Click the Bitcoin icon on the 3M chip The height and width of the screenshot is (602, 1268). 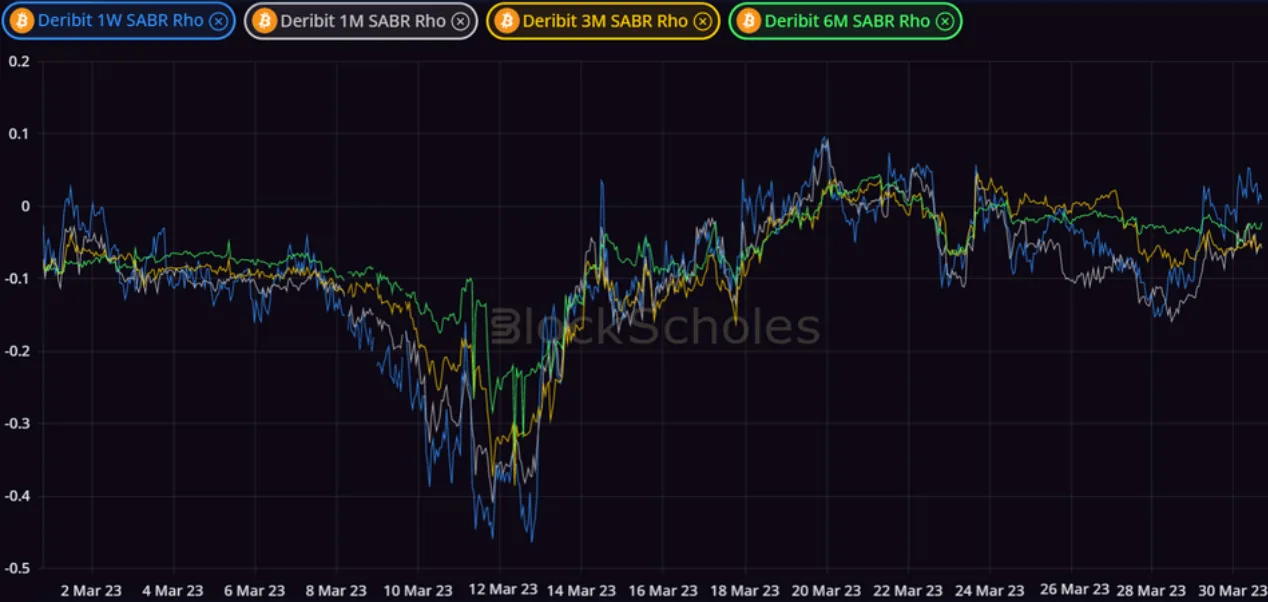(507, 21)
